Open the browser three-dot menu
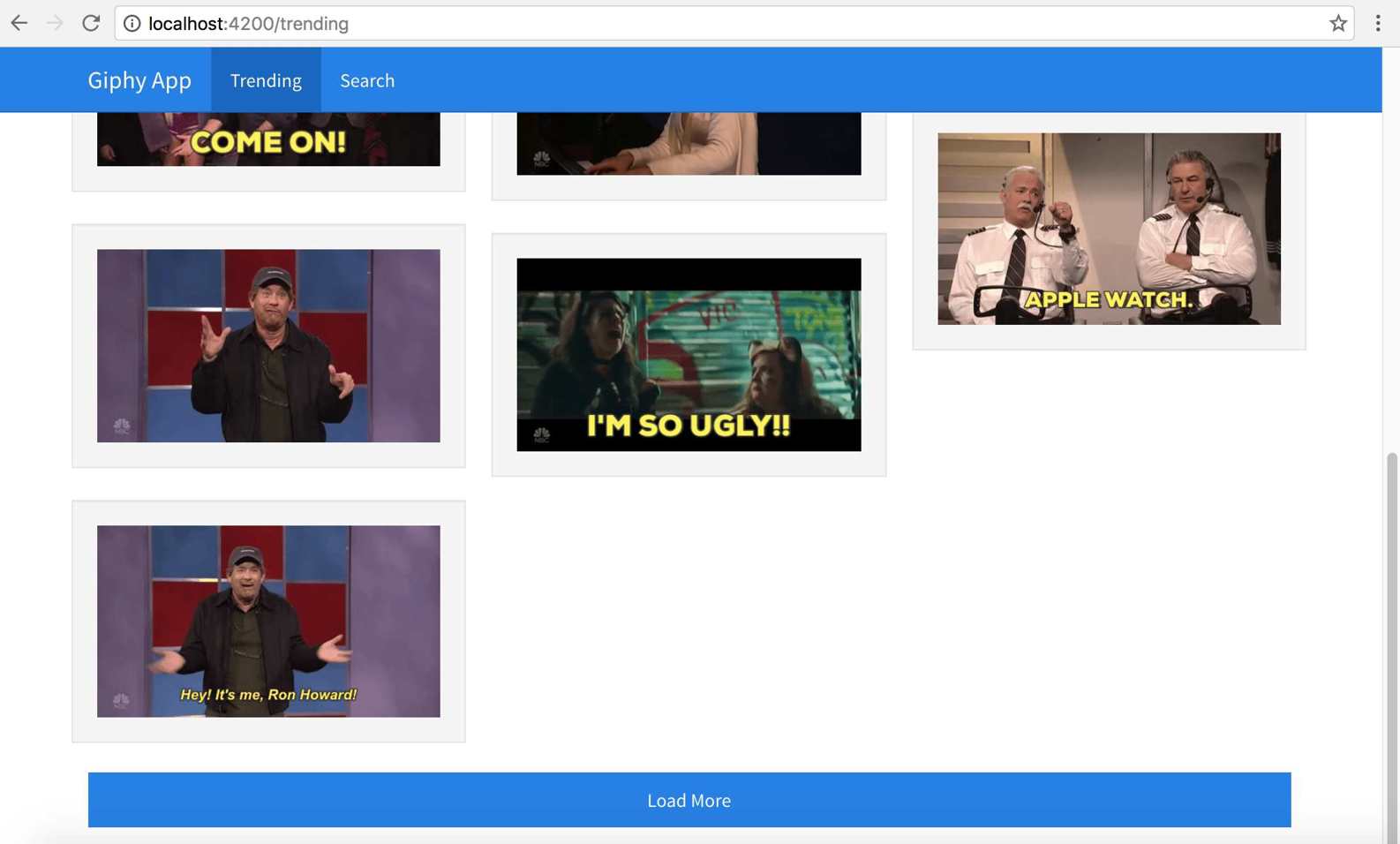1400x844 pixels. coord(1377,23)
